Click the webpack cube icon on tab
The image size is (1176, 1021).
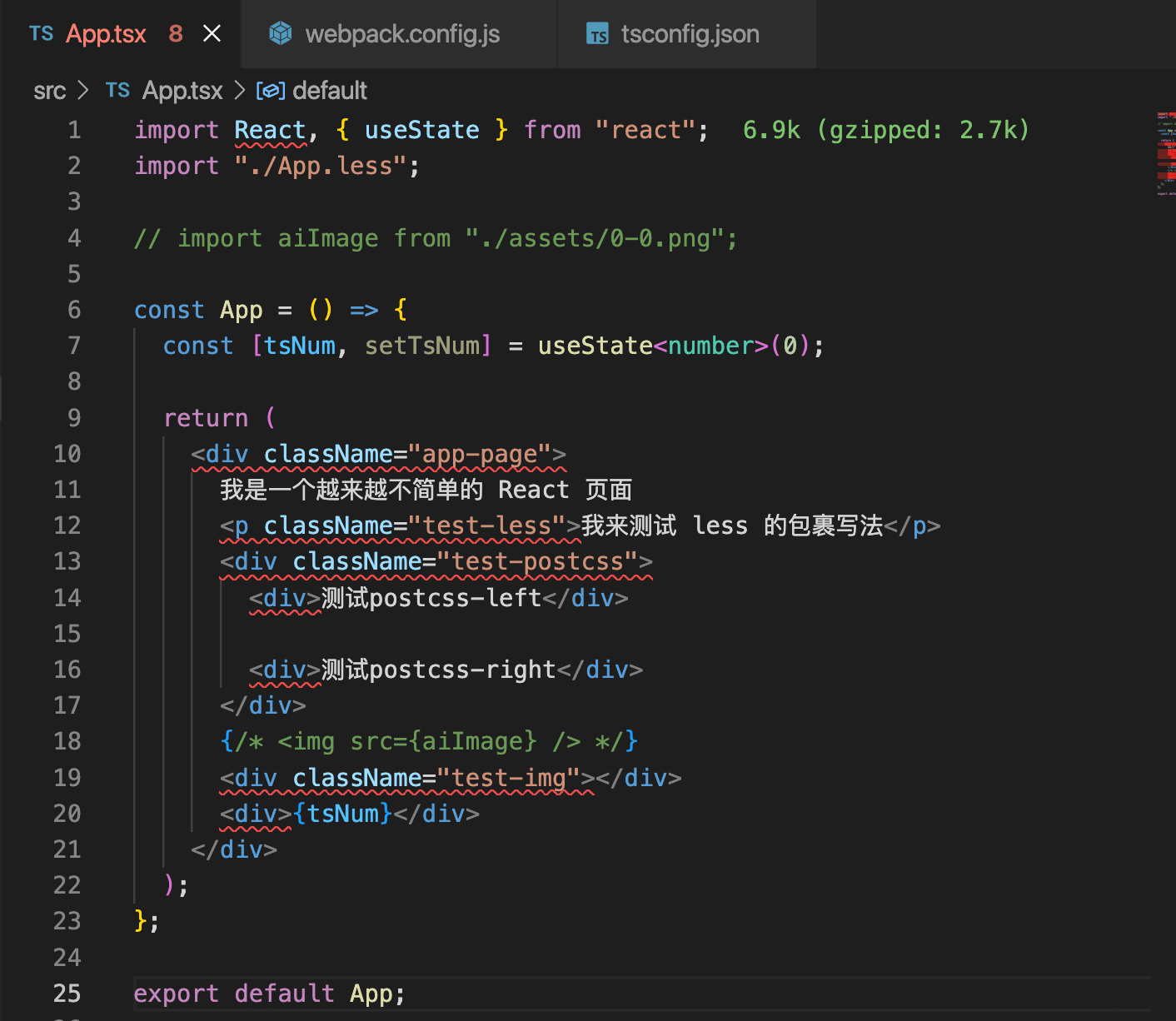[281, 33]
